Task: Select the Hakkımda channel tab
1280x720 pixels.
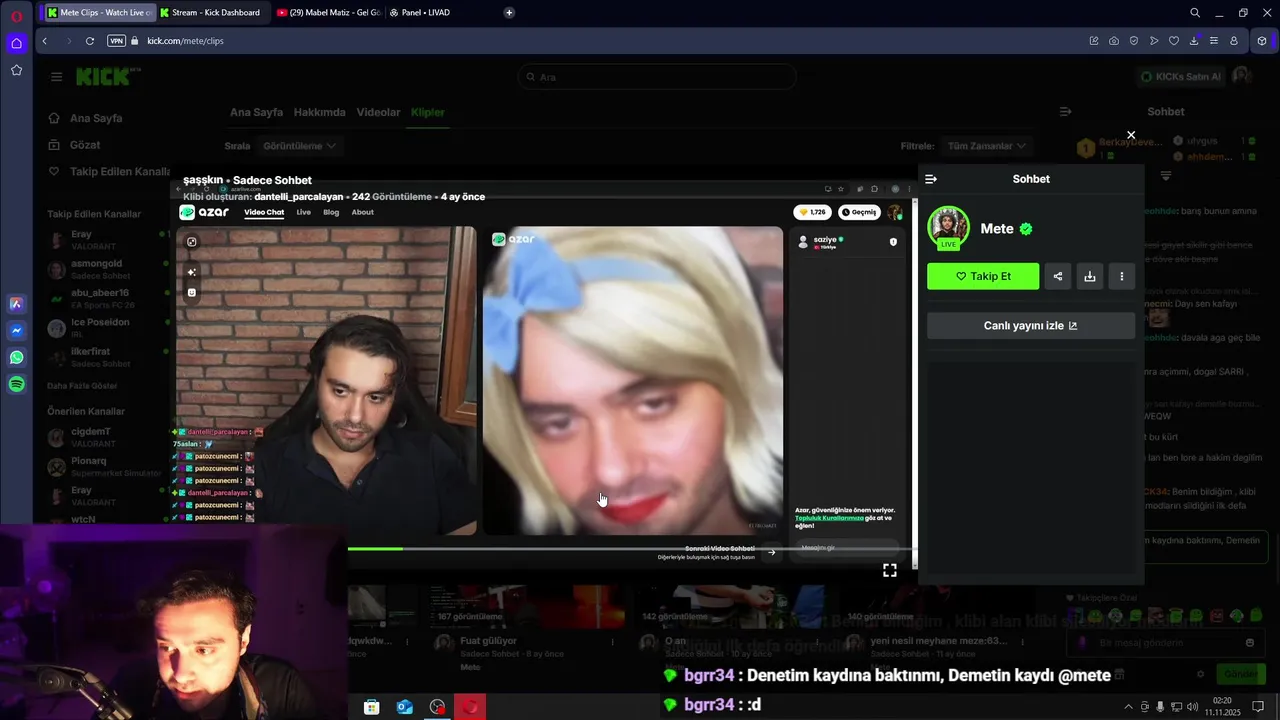Action: pyautogui.click(x=320, y=112)
